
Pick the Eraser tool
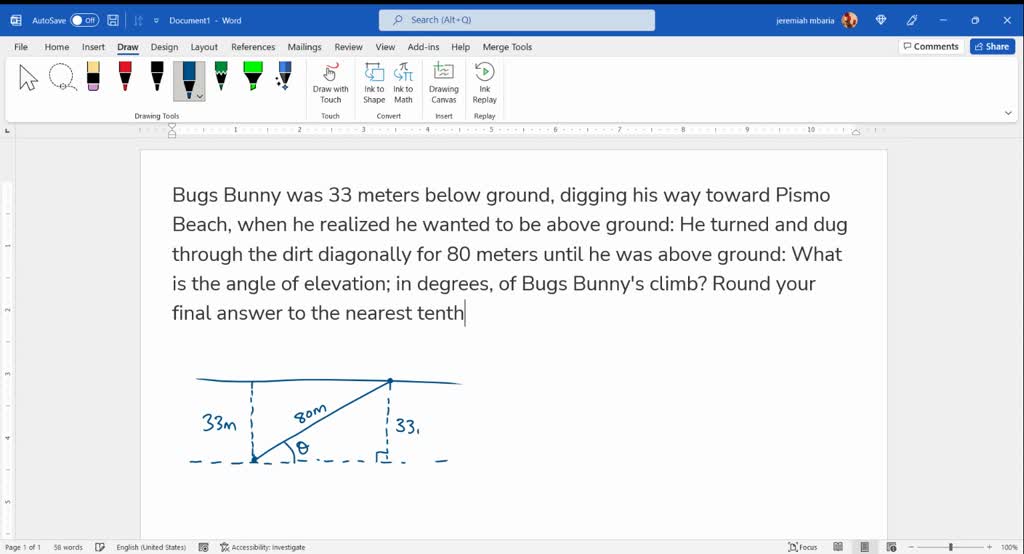tap(93, 76)
